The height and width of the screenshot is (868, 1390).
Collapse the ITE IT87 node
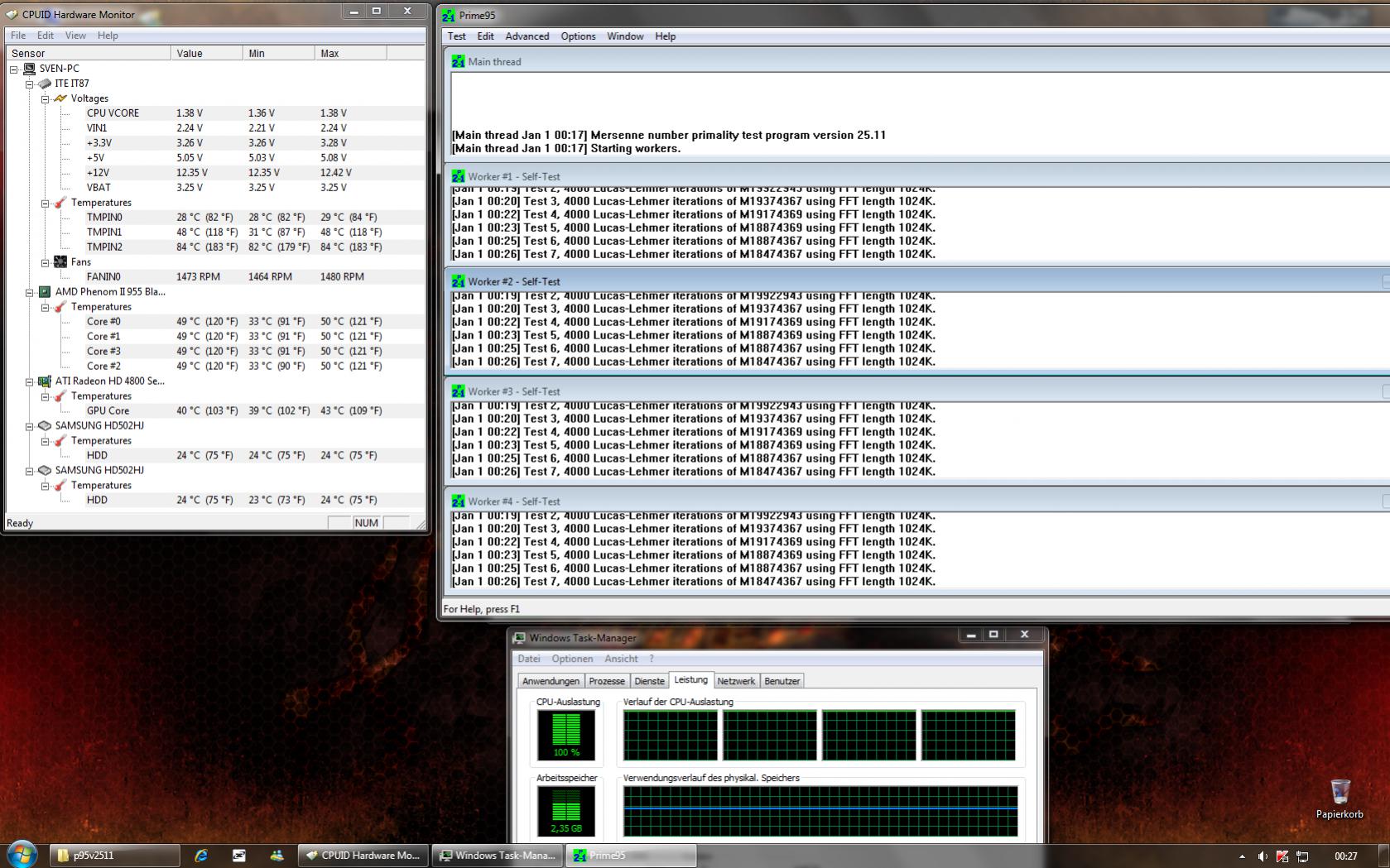pos(30,84)
